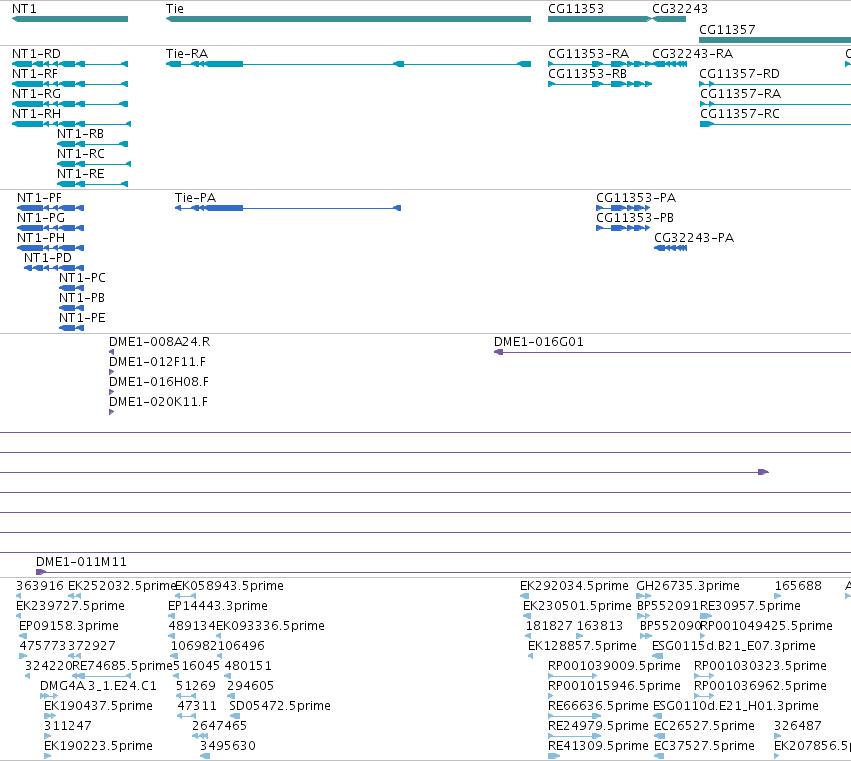The width and height of the screenshot is (851, 761).
Task: Open EST RP001049425.5prime
Action: coord(767,626)
